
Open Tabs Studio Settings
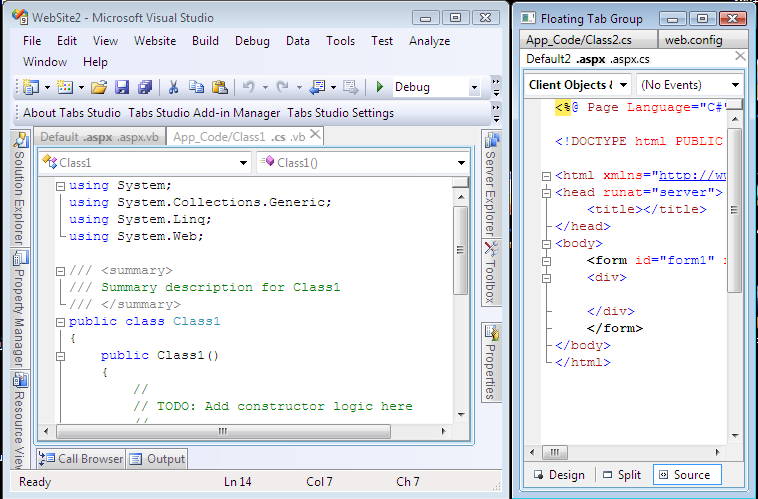340,113
